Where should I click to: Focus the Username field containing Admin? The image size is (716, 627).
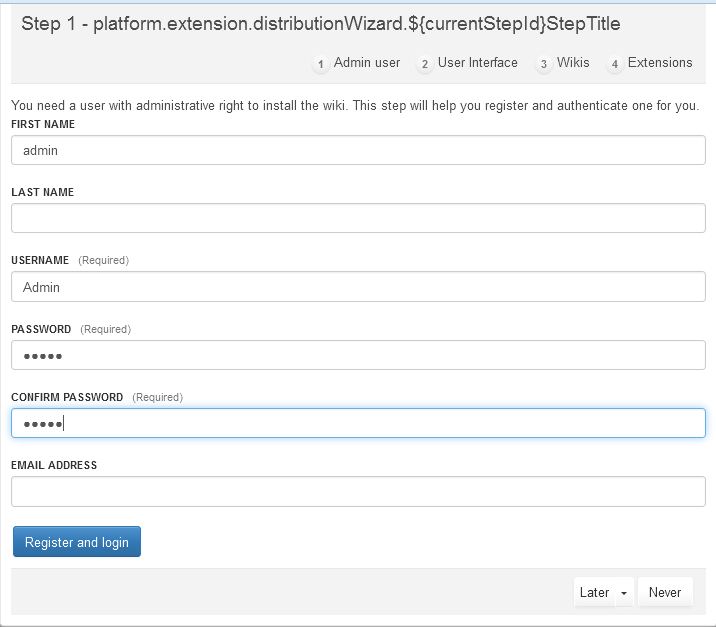point(358,287)
